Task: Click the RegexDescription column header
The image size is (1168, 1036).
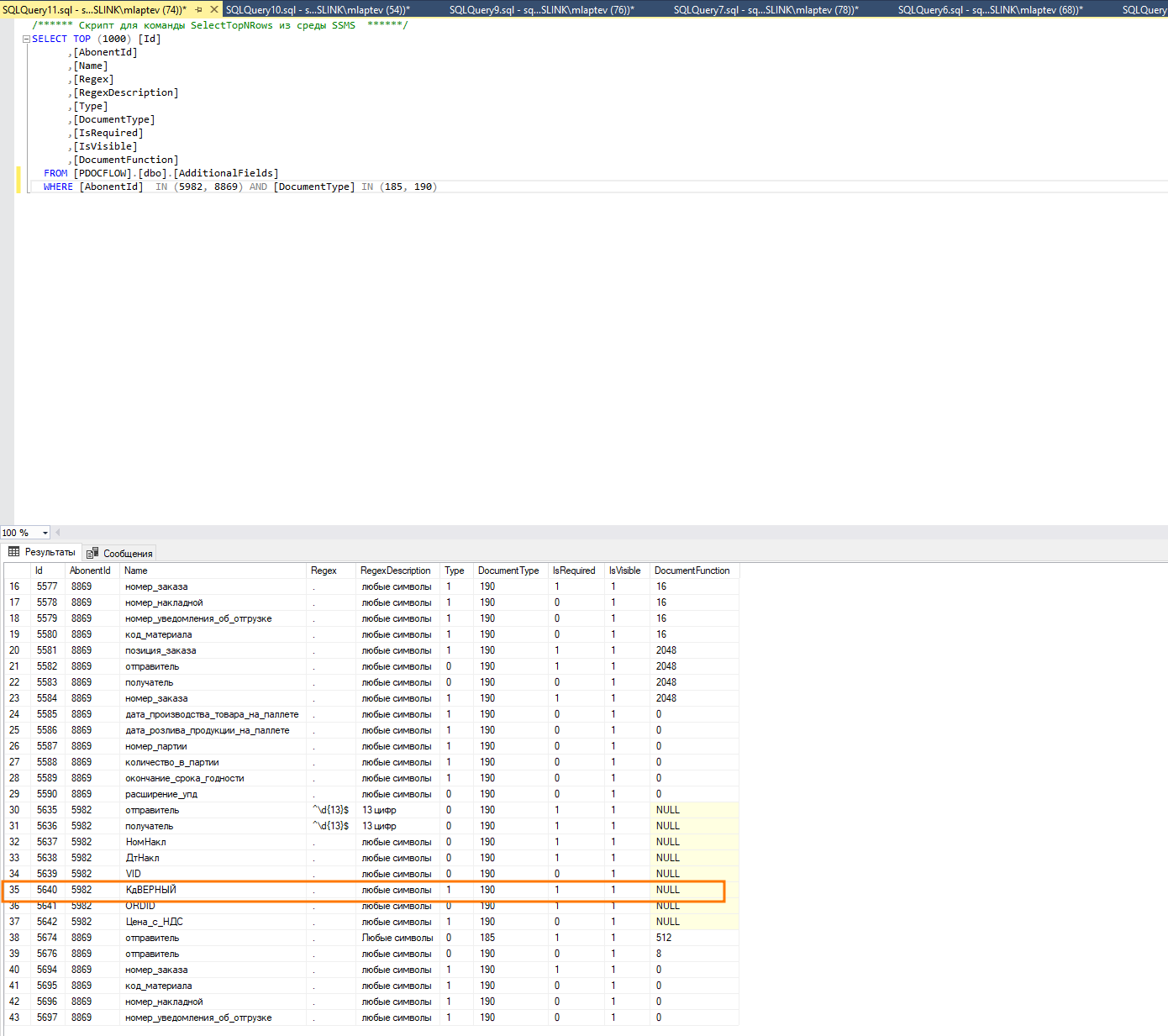Action: [x=399, y=571]
